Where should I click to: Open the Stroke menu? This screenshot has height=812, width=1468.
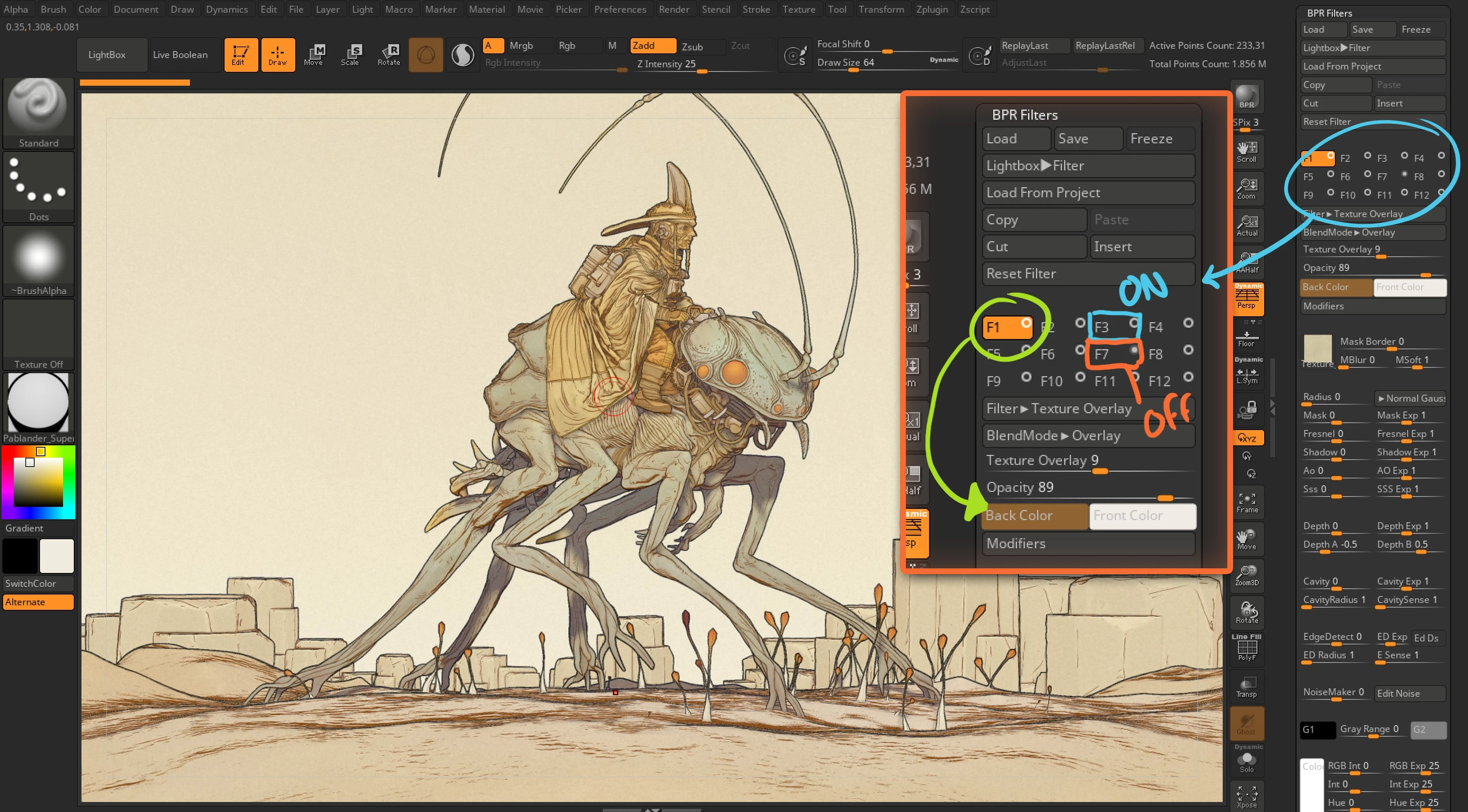(x=756, y=9)
